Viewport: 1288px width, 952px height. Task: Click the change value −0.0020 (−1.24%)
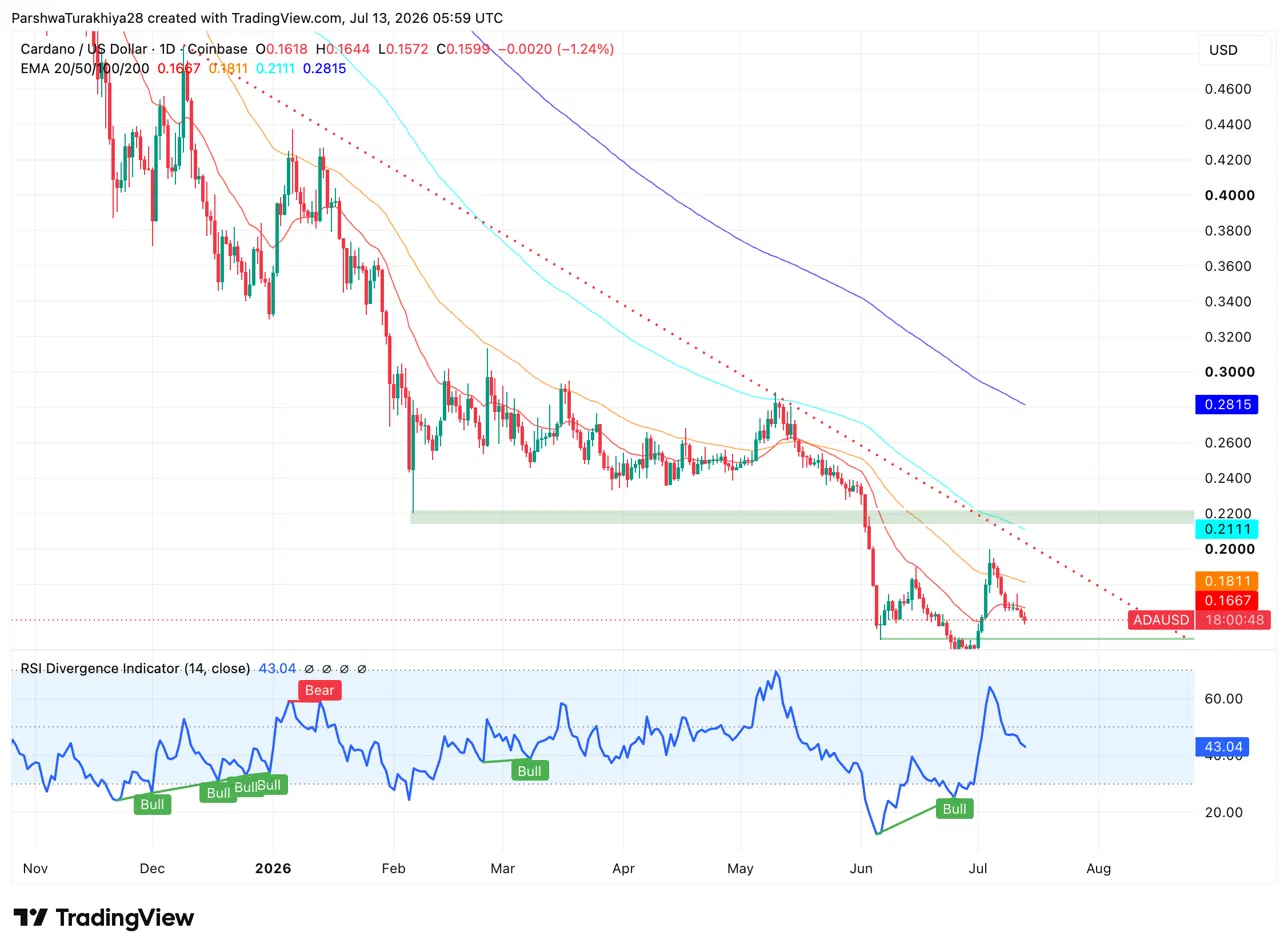click(x=556, y=48)
